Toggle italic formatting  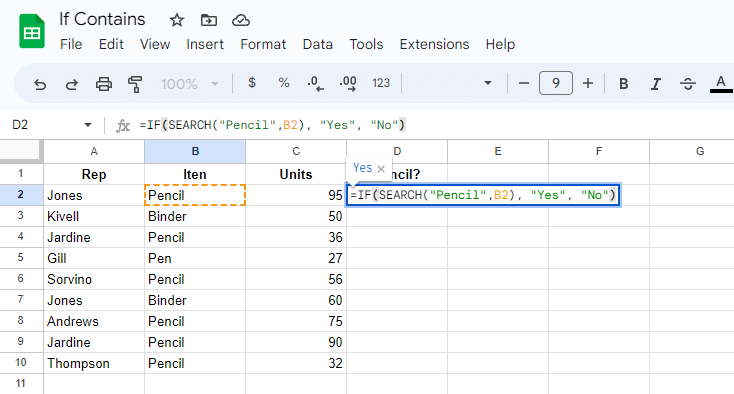(x=656, y=84)
